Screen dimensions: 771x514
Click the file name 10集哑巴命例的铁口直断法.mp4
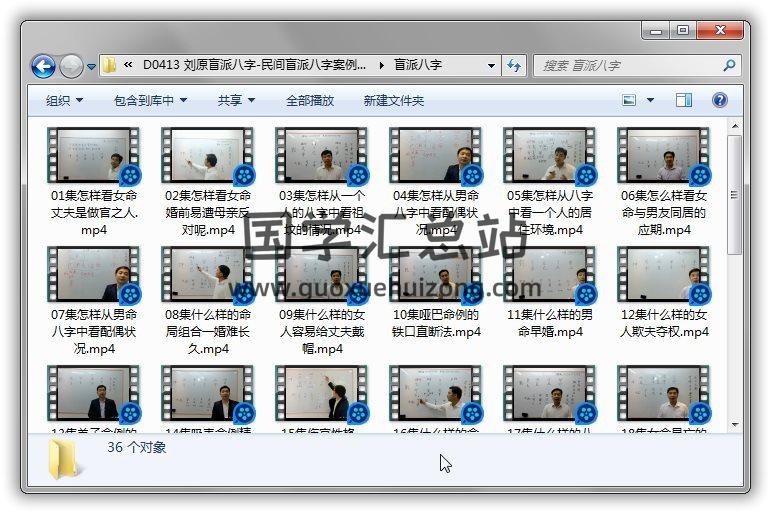(436, 323)
